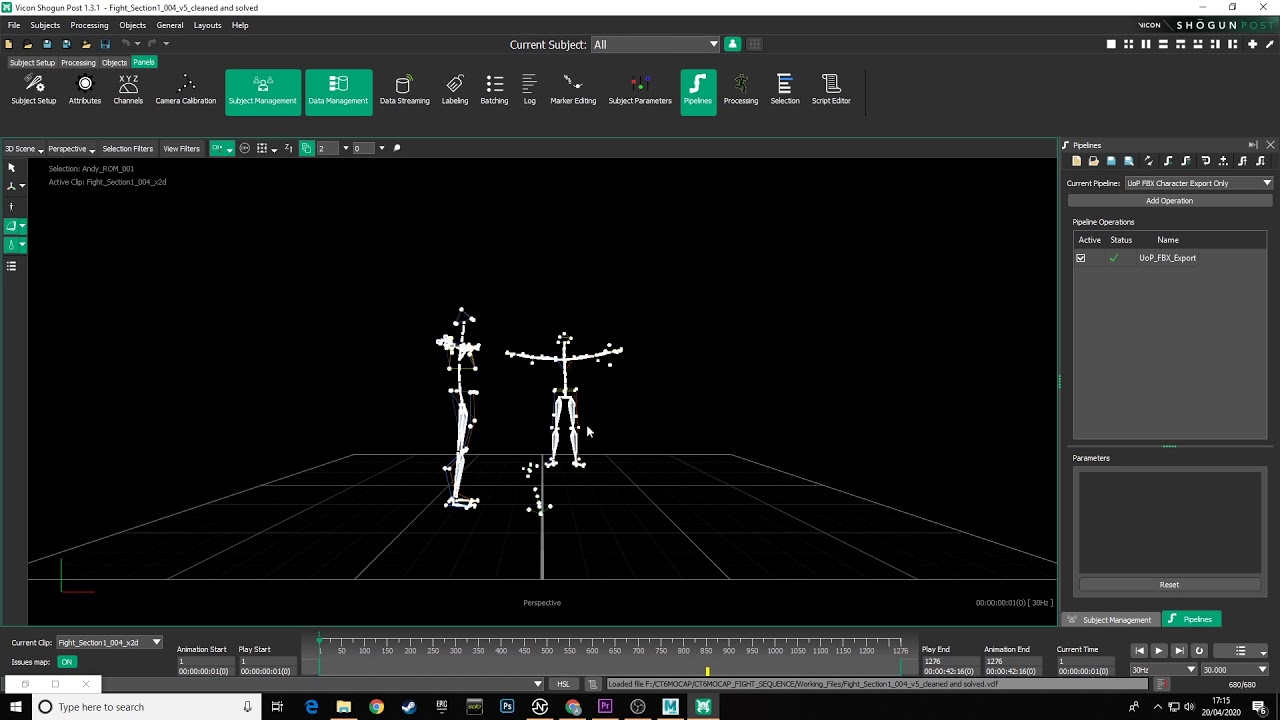Viewport: 1280px width, 720px height.
Task: Open the File menu
Action: (14, 25)
